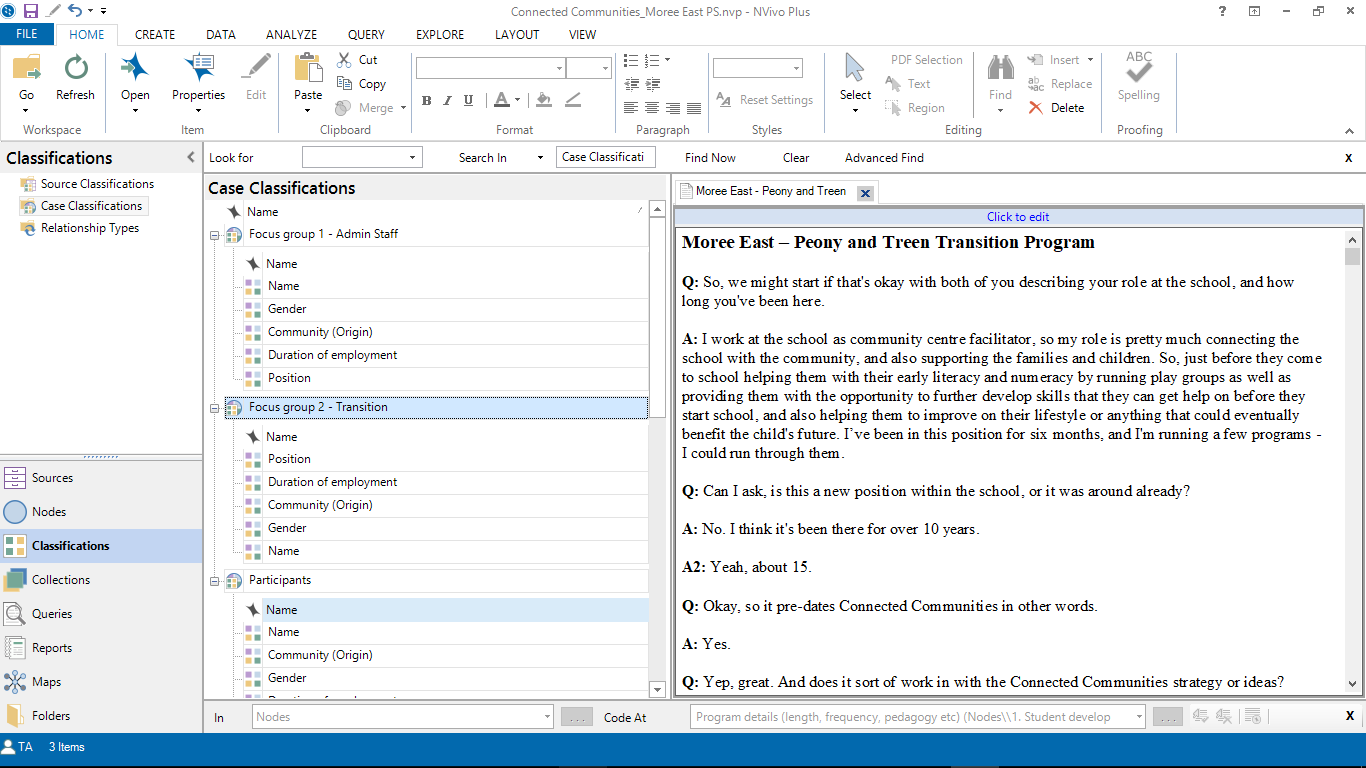Click the Reset Settings style icon
Screen dimensions: 1366x768
(x=724, y=100)
